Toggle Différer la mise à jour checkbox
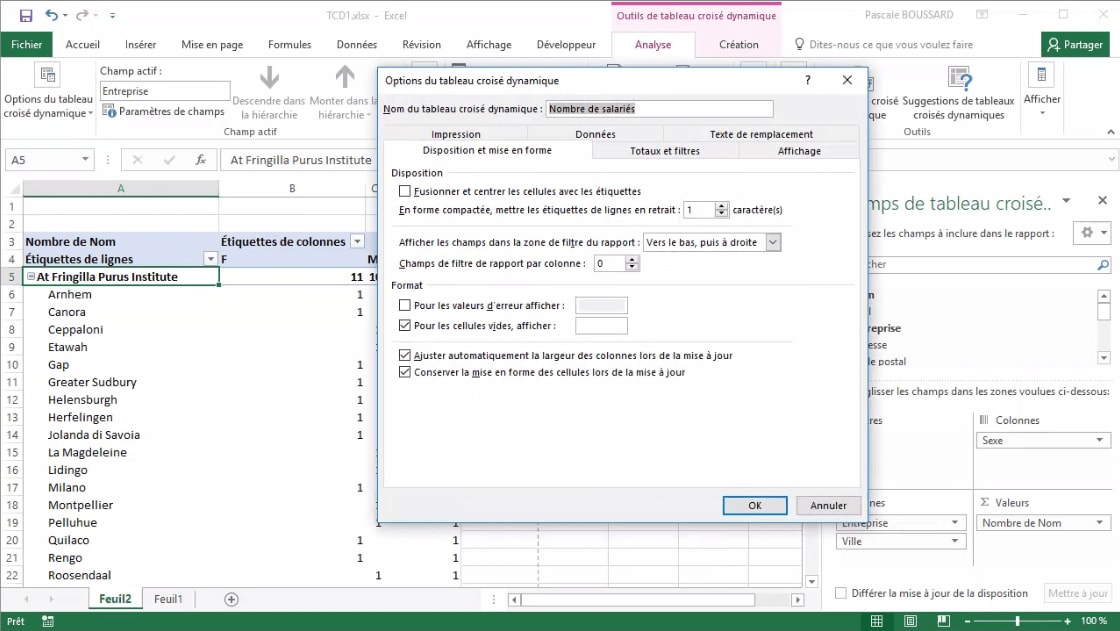 (x=841, y=593)
